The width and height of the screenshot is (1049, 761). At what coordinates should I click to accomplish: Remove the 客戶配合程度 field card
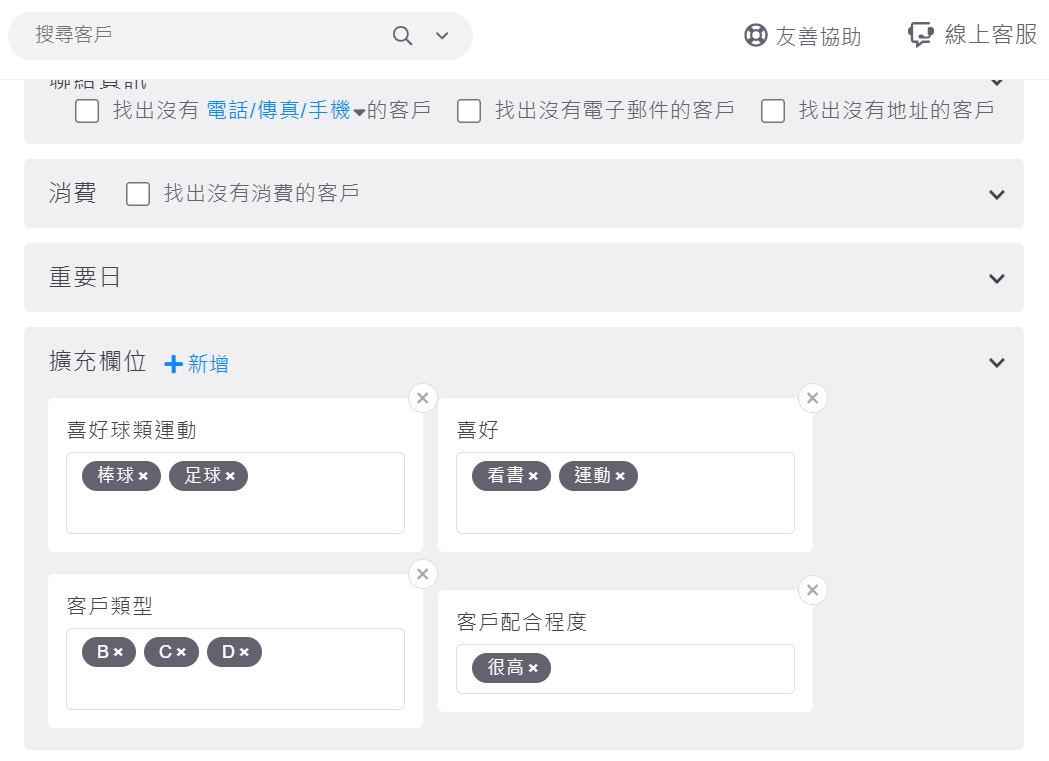coord(812,590)
